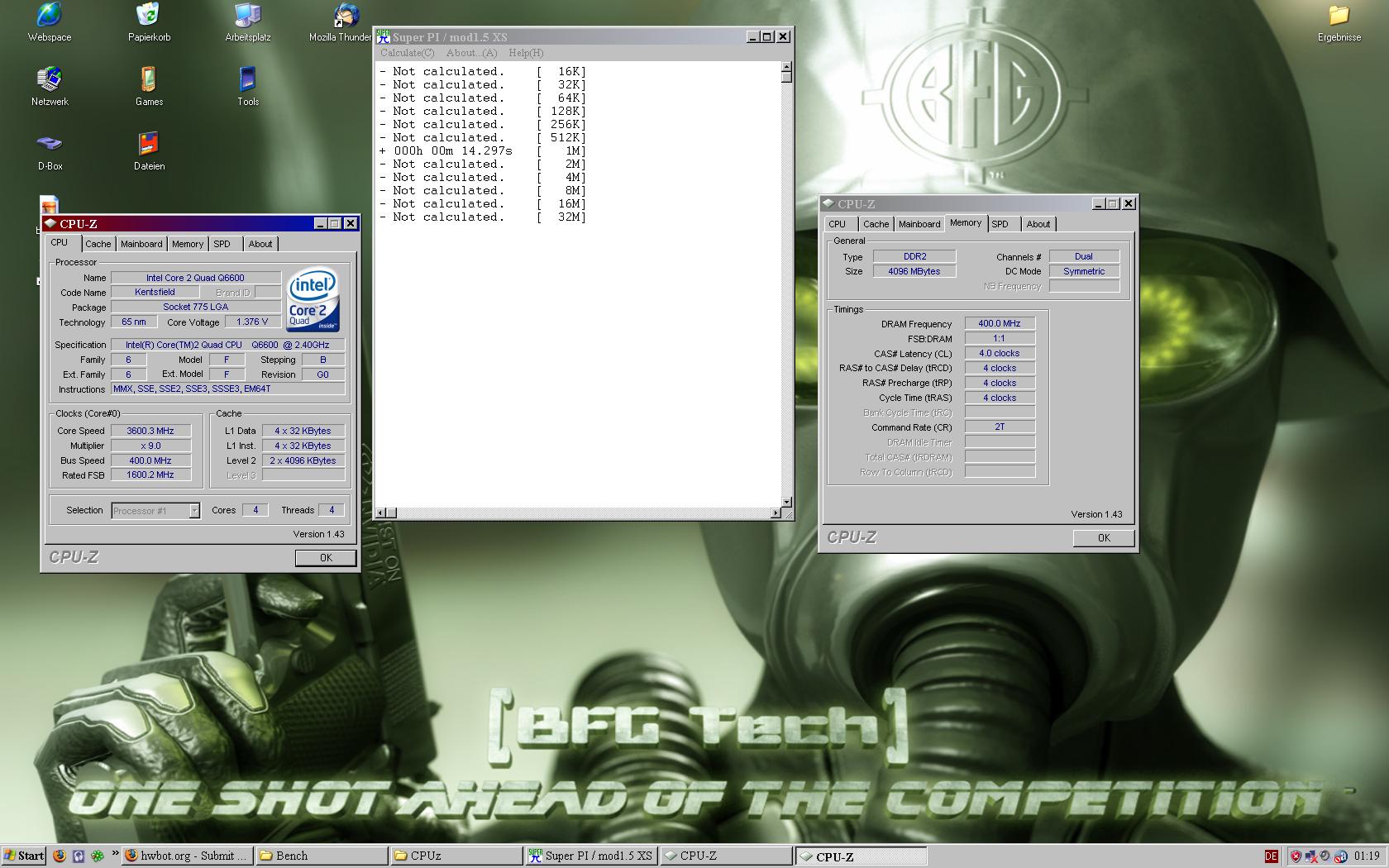
Task: Click the '000h 00m 14.297s' 1M result line
Action: 482,151
